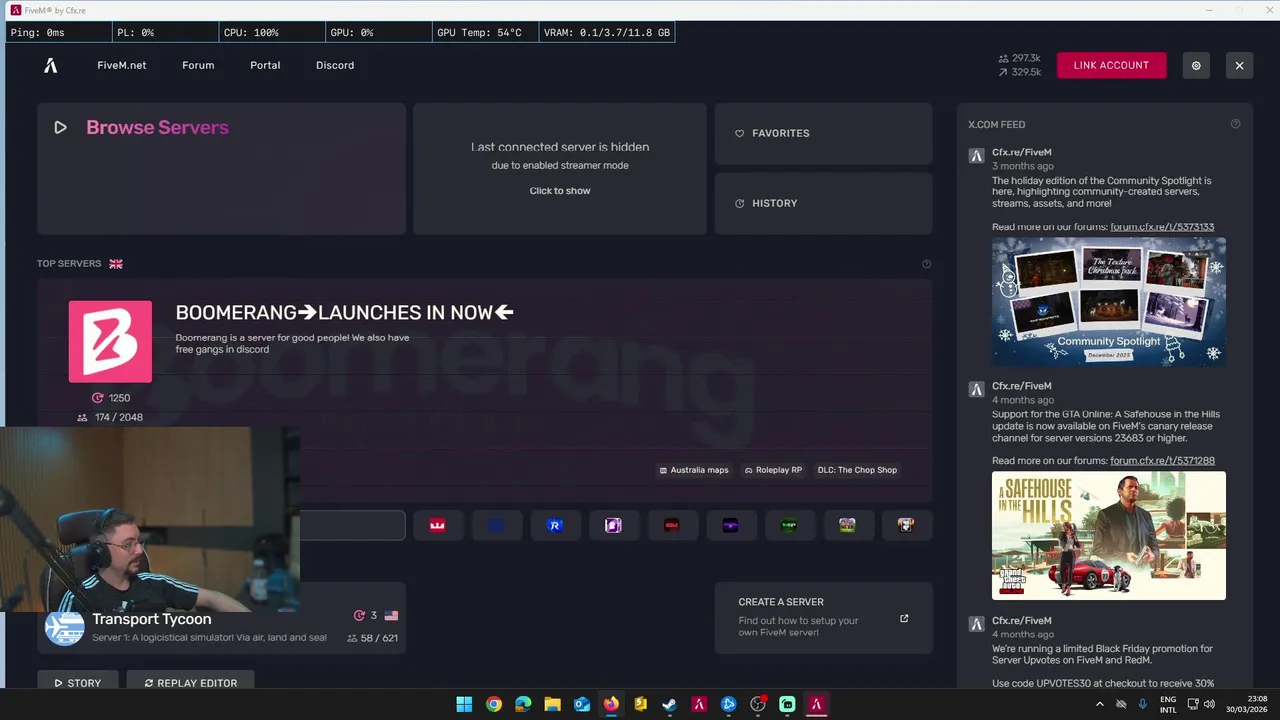The width and height of the screenshot is (1280, 720).
Task: Select the Australia maps tag
Action: 694,470
